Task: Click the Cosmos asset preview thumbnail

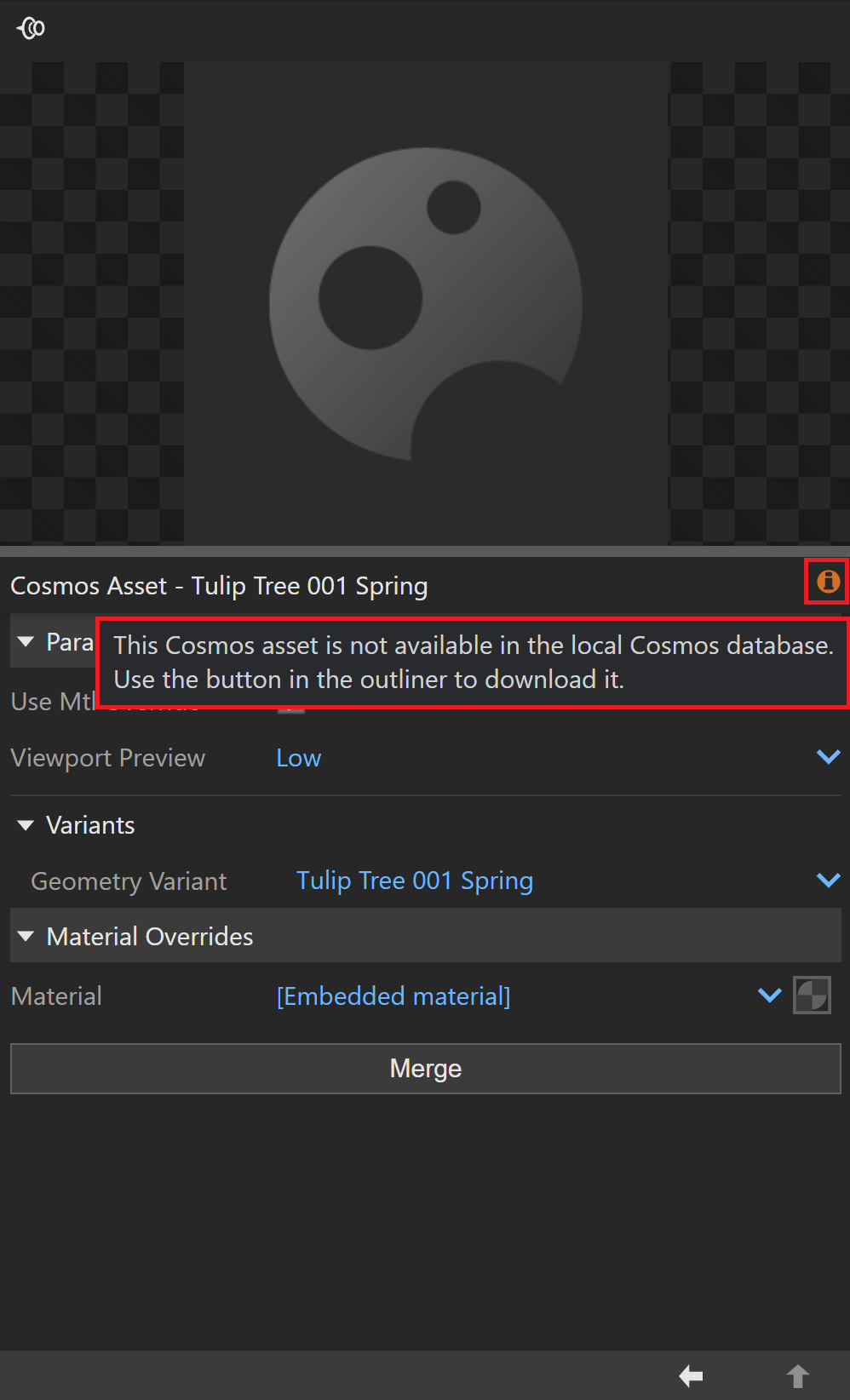Action: click(x=426, y=302)
